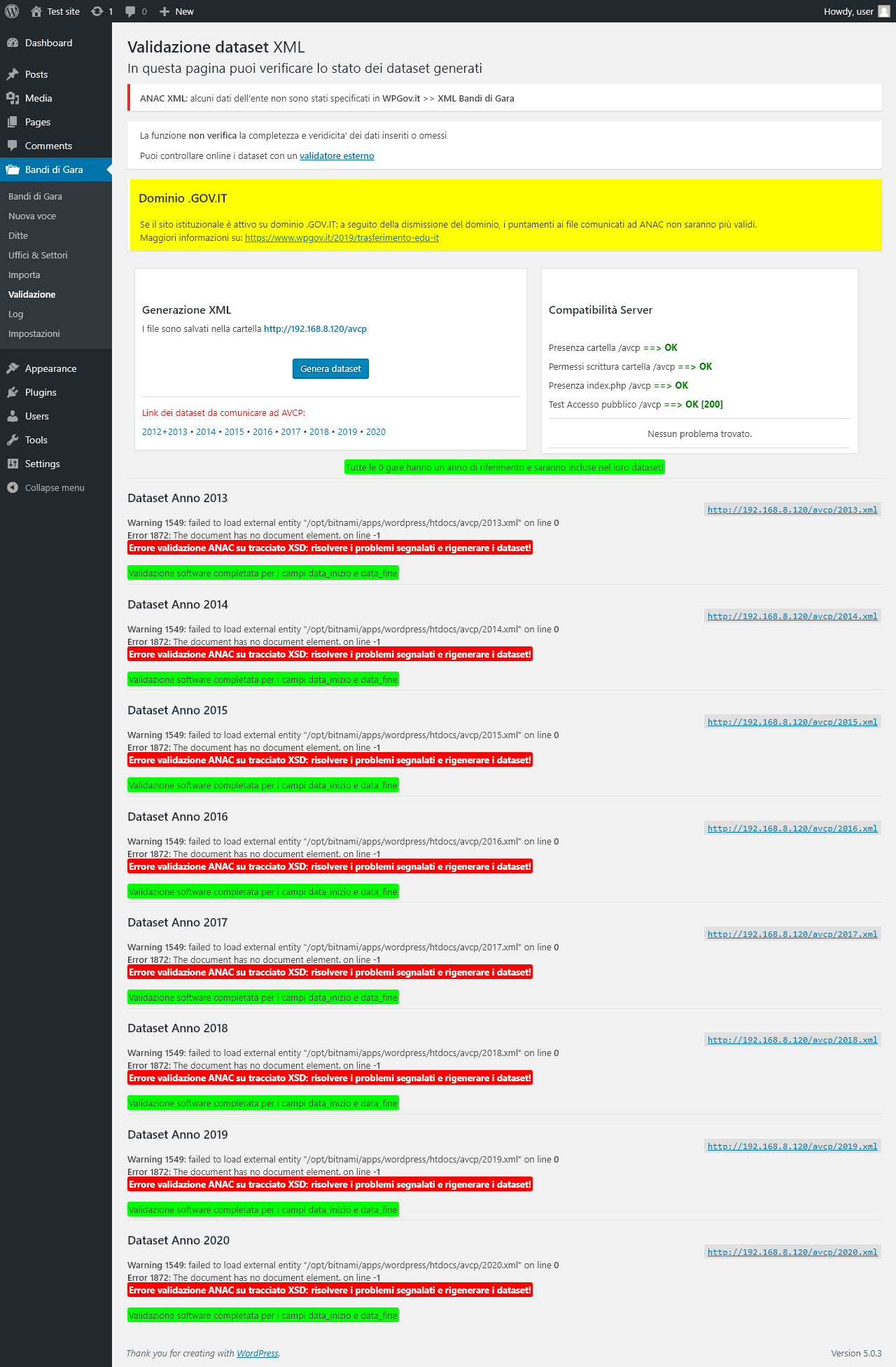Click the Users person icon

tap(13, 416)
